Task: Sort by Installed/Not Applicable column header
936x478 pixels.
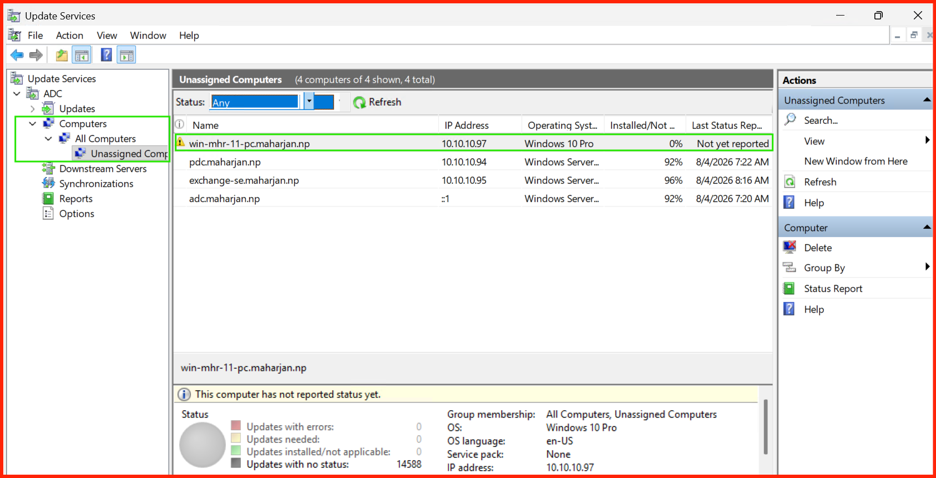Action: click(645, 125)
